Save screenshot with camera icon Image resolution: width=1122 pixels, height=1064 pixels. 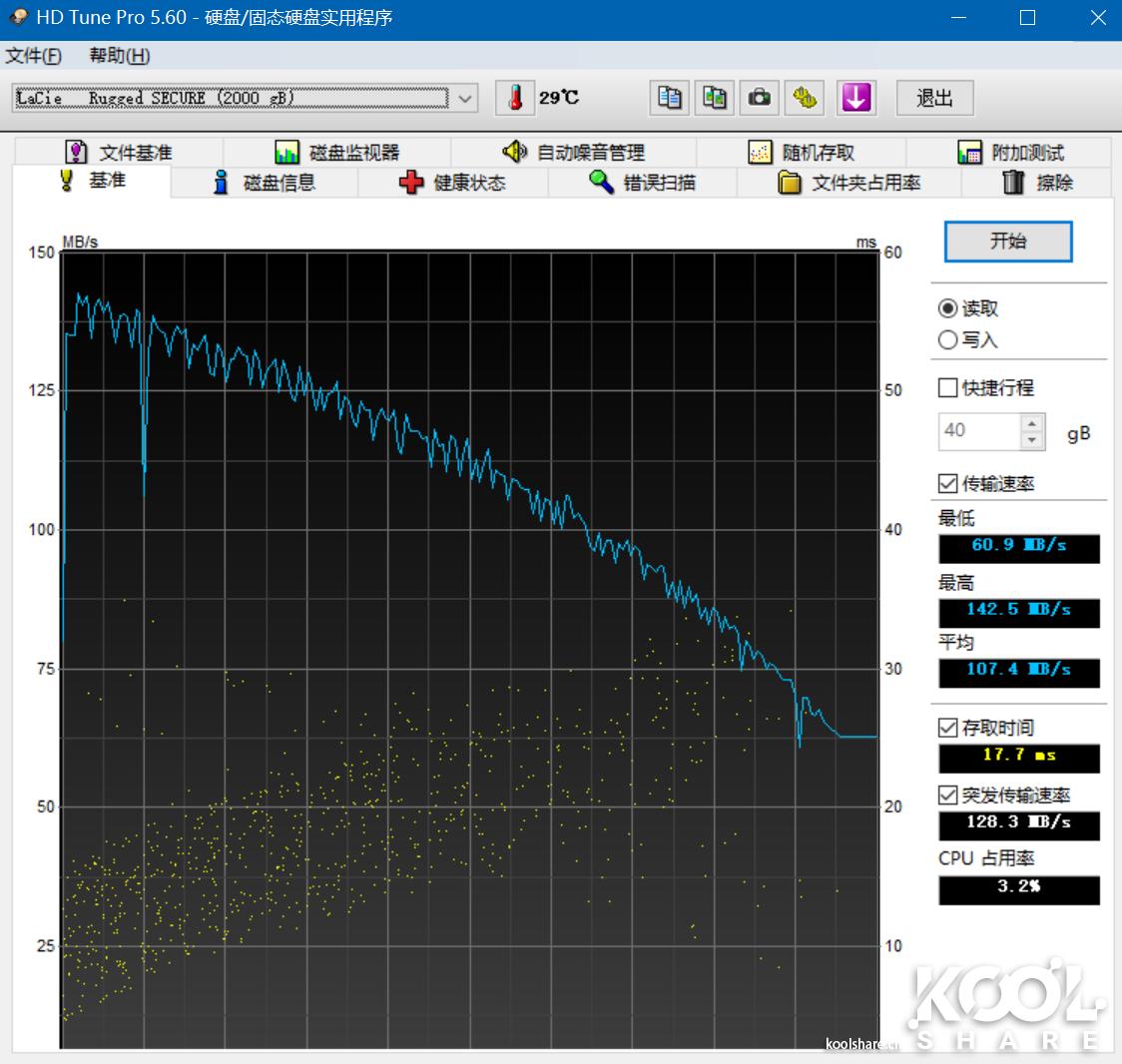tap(760, 97)
